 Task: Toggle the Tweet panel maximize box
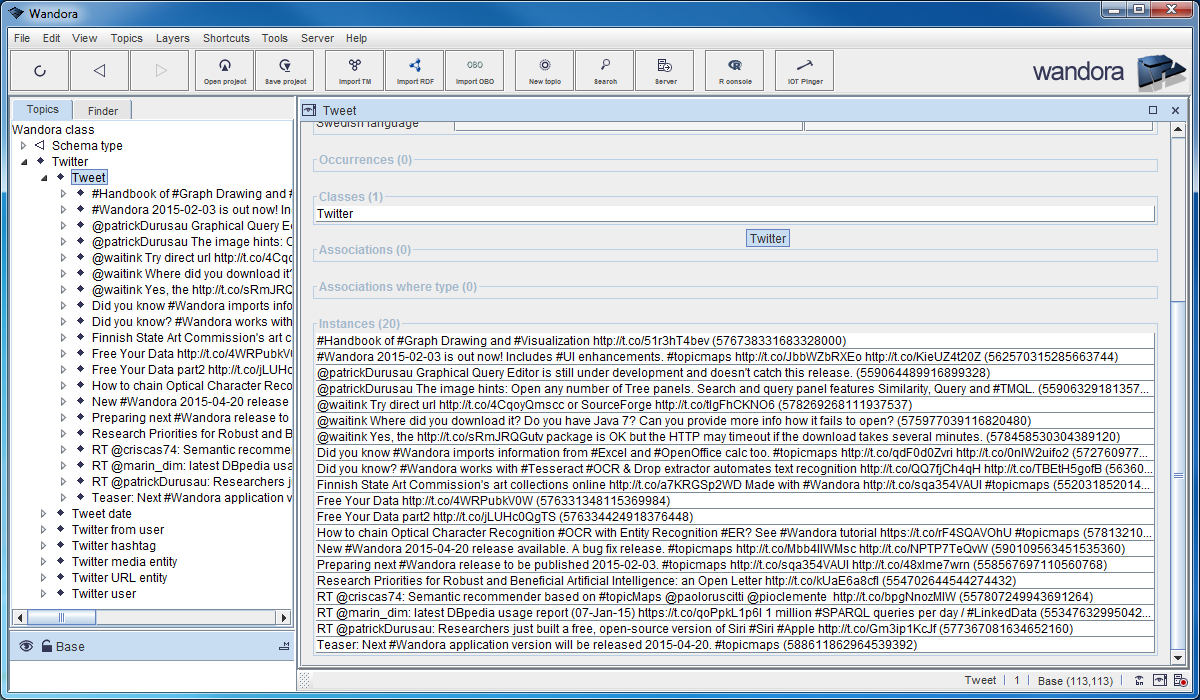(x=1152, y=110)
